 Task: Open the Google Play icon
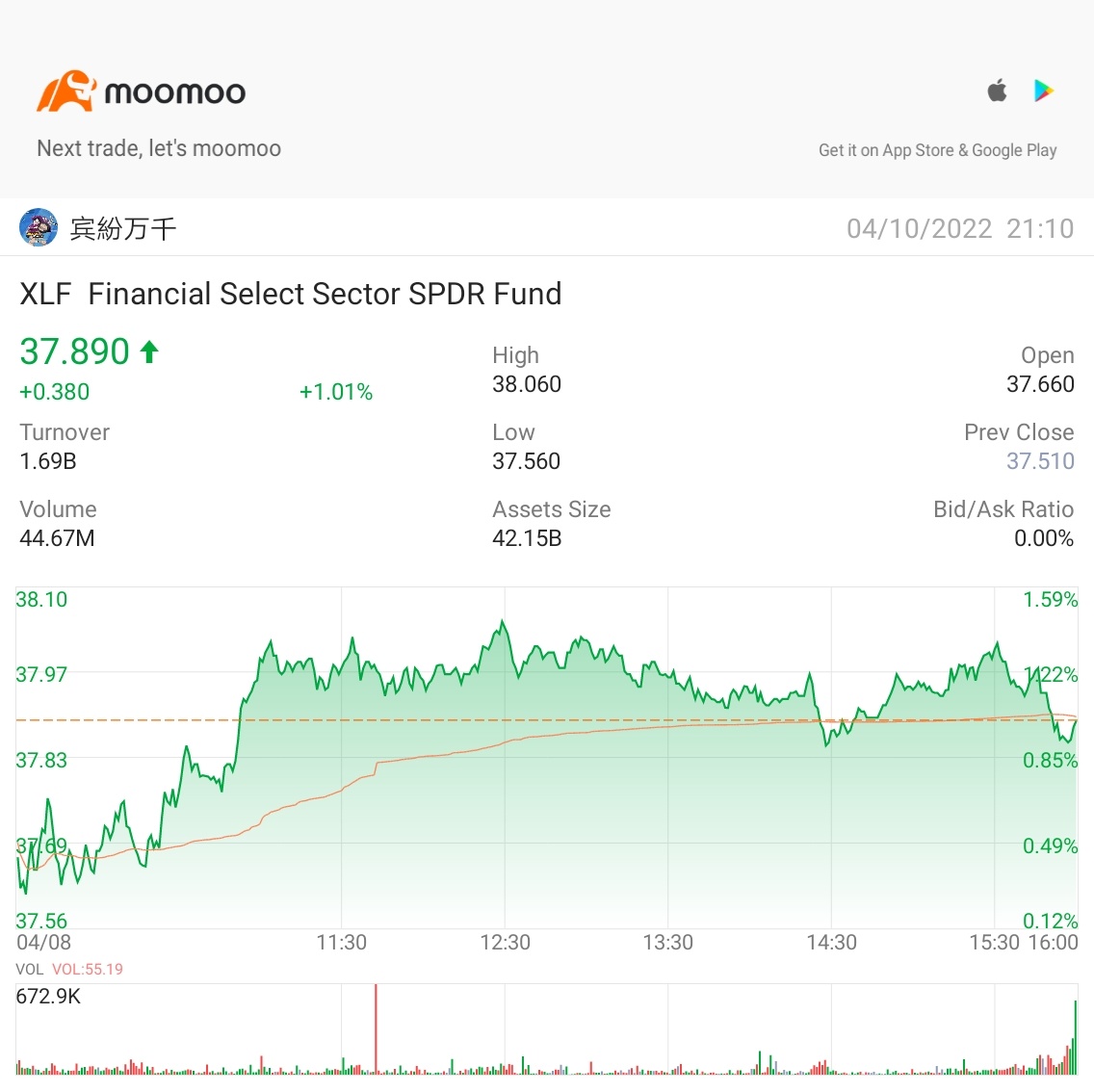tap(1043, 91)
